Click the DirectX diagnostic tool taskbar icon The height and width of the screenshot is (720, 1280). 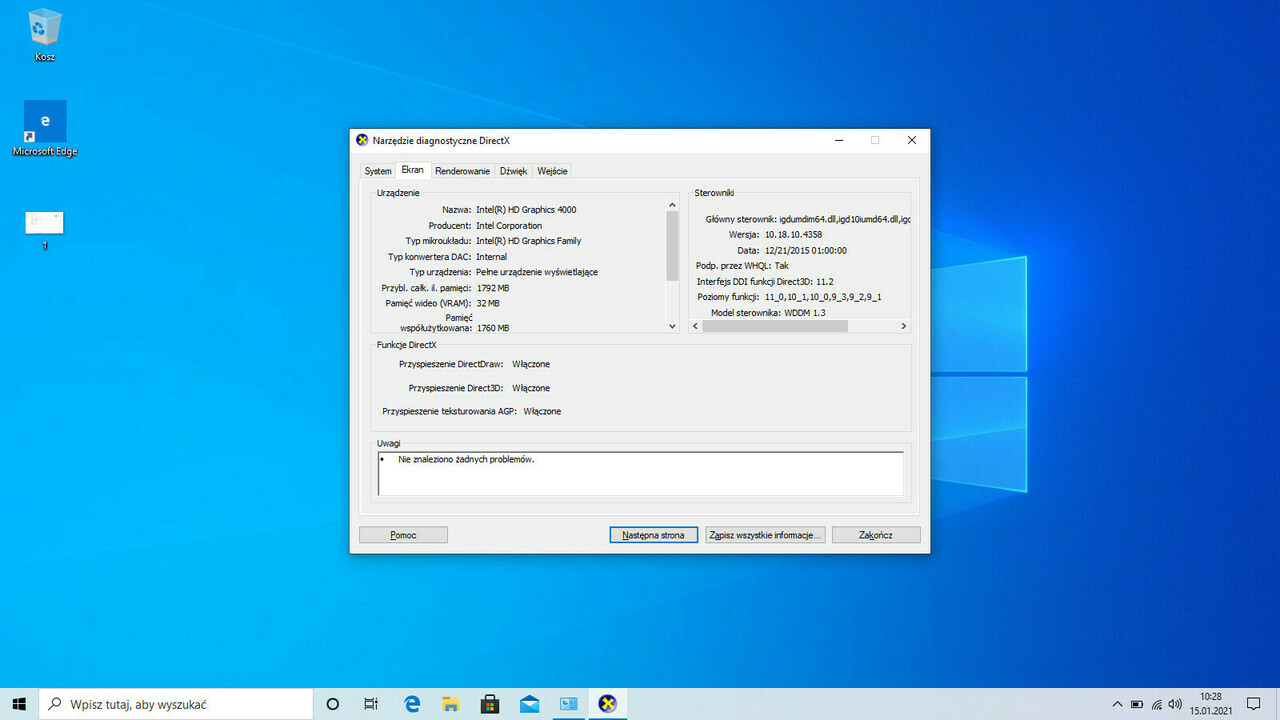(607, 704)
